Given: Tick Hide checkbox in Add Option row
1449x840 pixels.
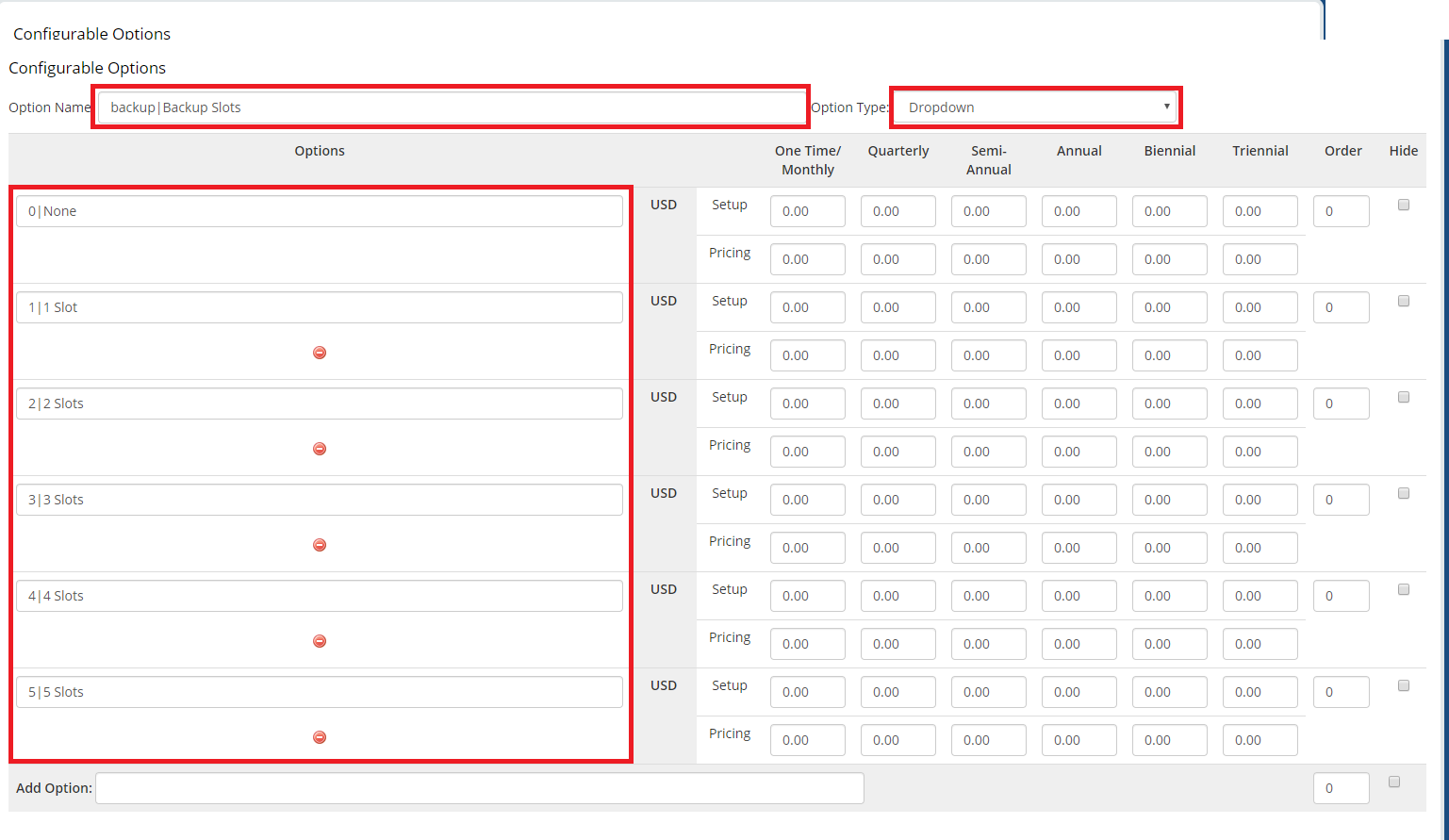Looking at the screenshot, I should point(1394,782).
